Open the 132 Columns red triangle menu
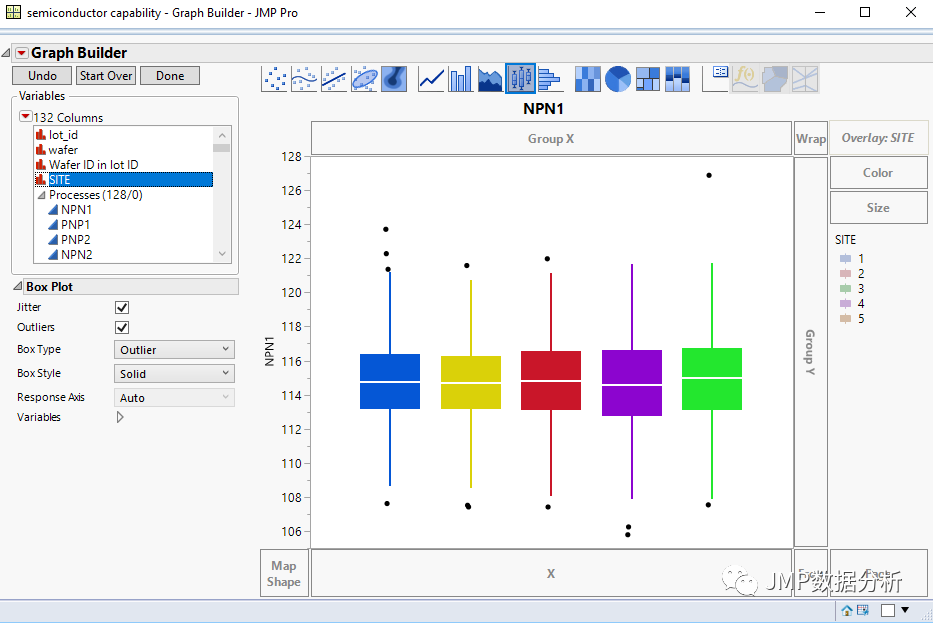 pyautogui.click(x=26, y=117)
